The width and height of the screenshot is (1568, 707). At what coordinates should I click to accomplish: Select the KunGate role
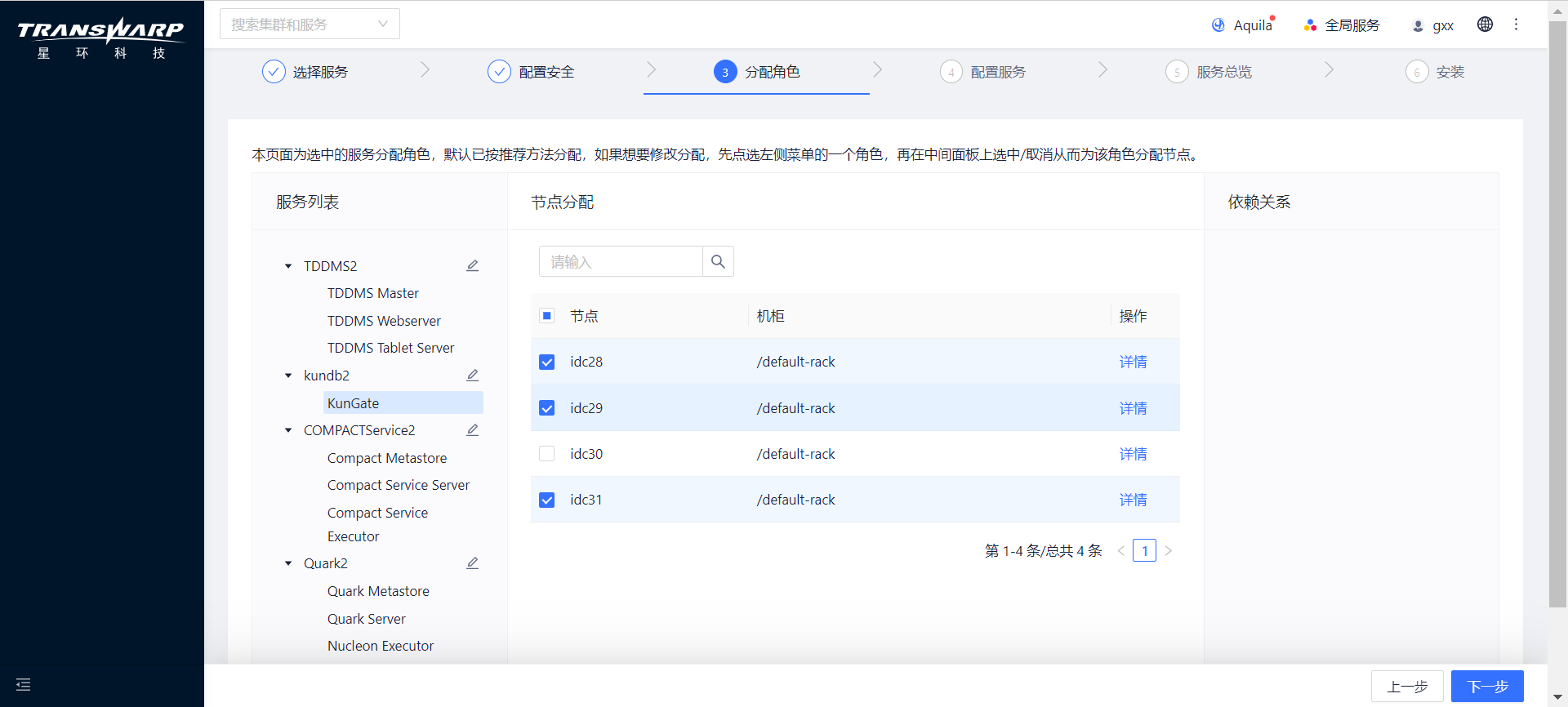click(x=403, y=403)
